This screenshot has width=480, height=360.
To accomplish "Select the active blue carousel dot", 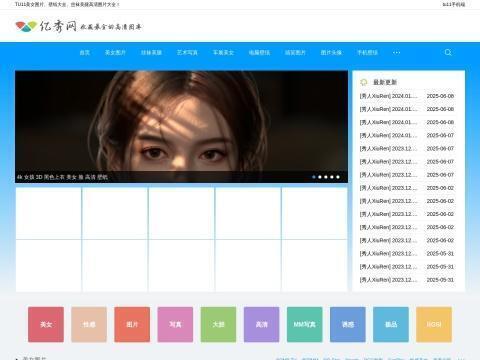I will click(314, 177).
